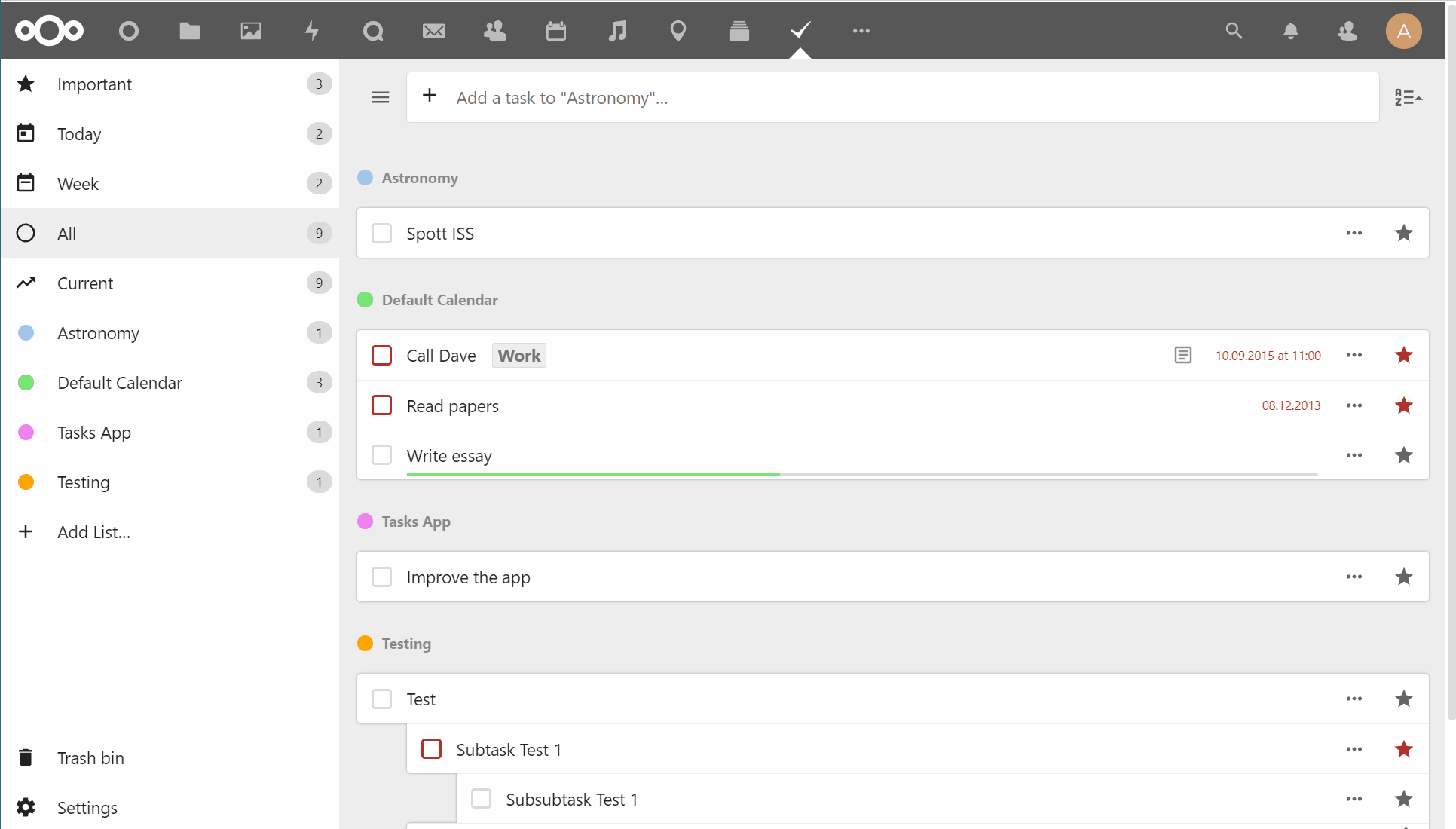
Task: Open Nextcloud Maps
Action: tap(678, 31)
